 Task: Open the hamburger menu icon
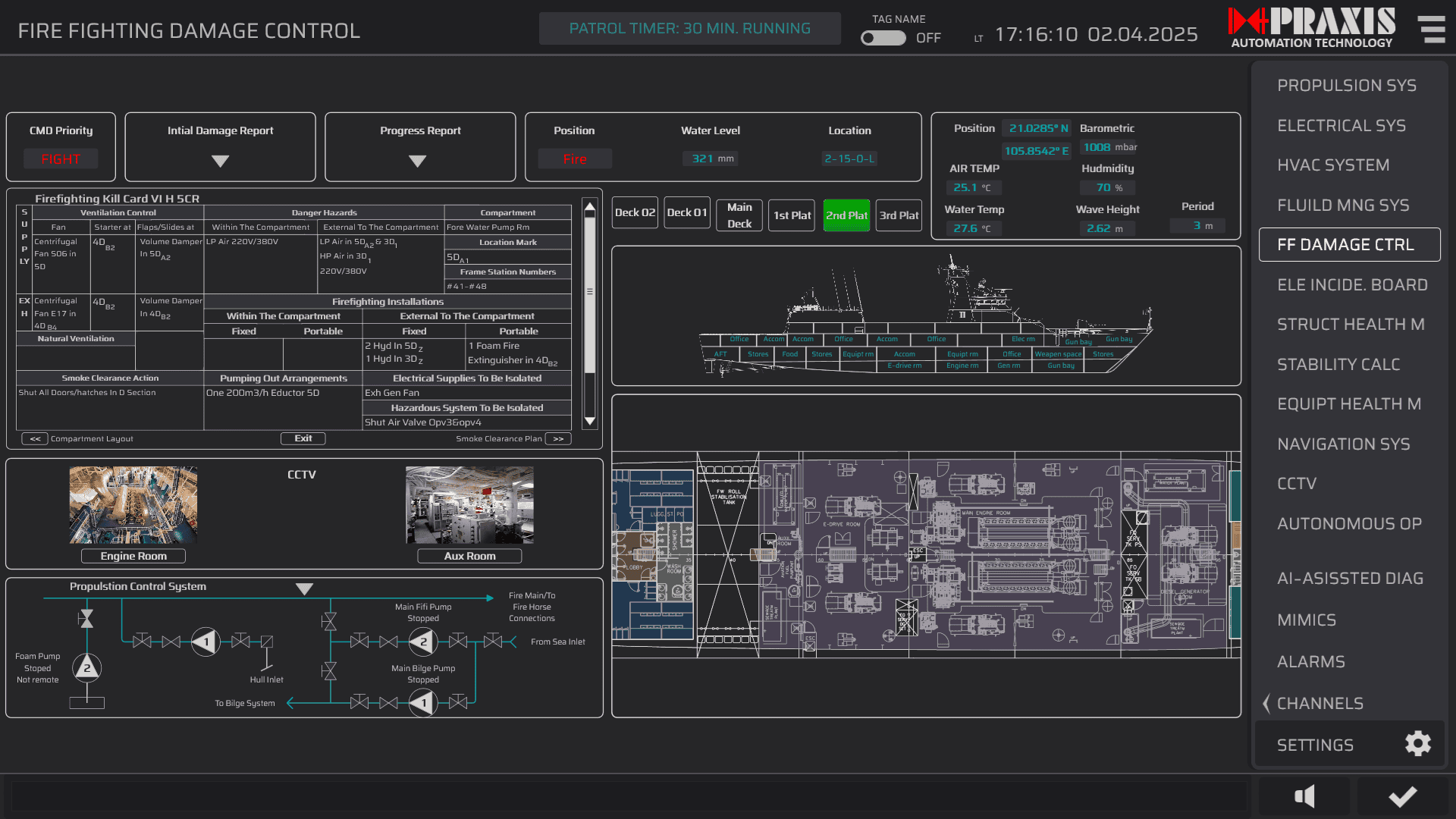[x=1432, y=29]
